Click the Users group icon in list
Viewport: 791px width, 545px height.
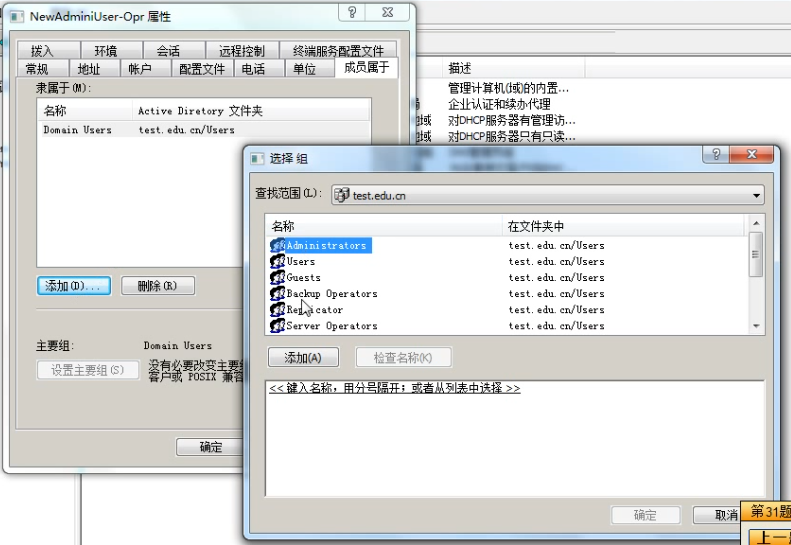click(278, 261)
